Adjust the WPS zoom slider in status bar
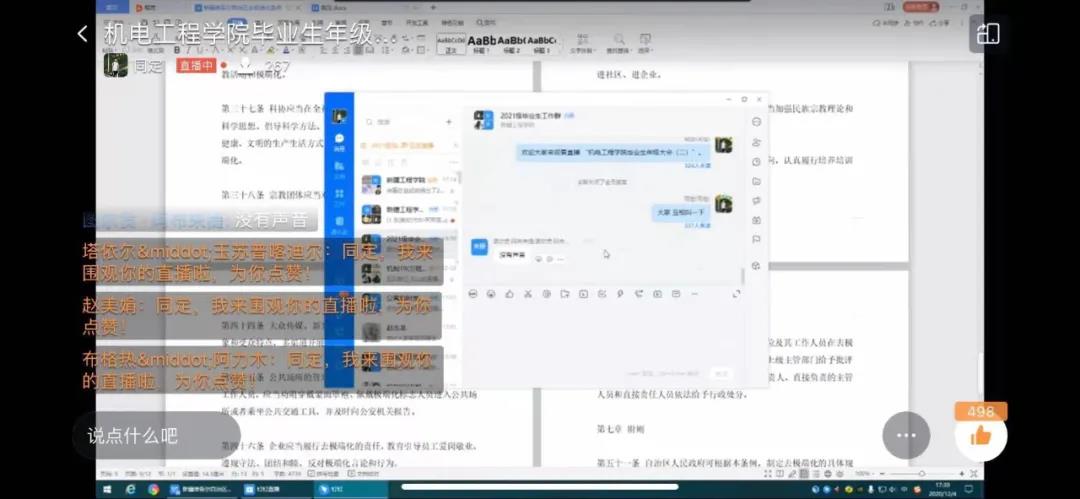1080x499 pixels. coord(922,474)
